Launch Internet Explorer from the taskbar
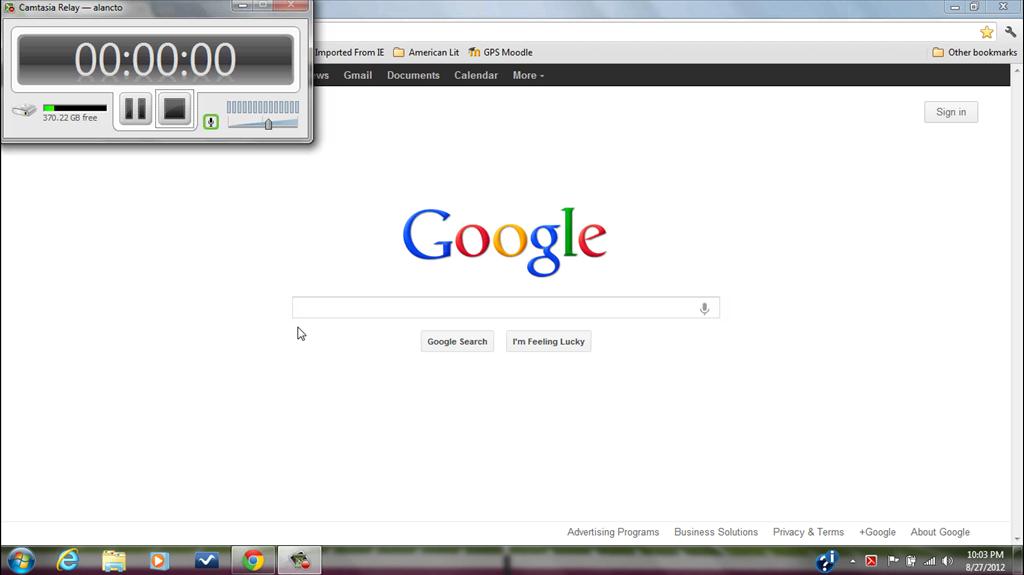This screenshot has height=575, width=1024. point(68,561)
